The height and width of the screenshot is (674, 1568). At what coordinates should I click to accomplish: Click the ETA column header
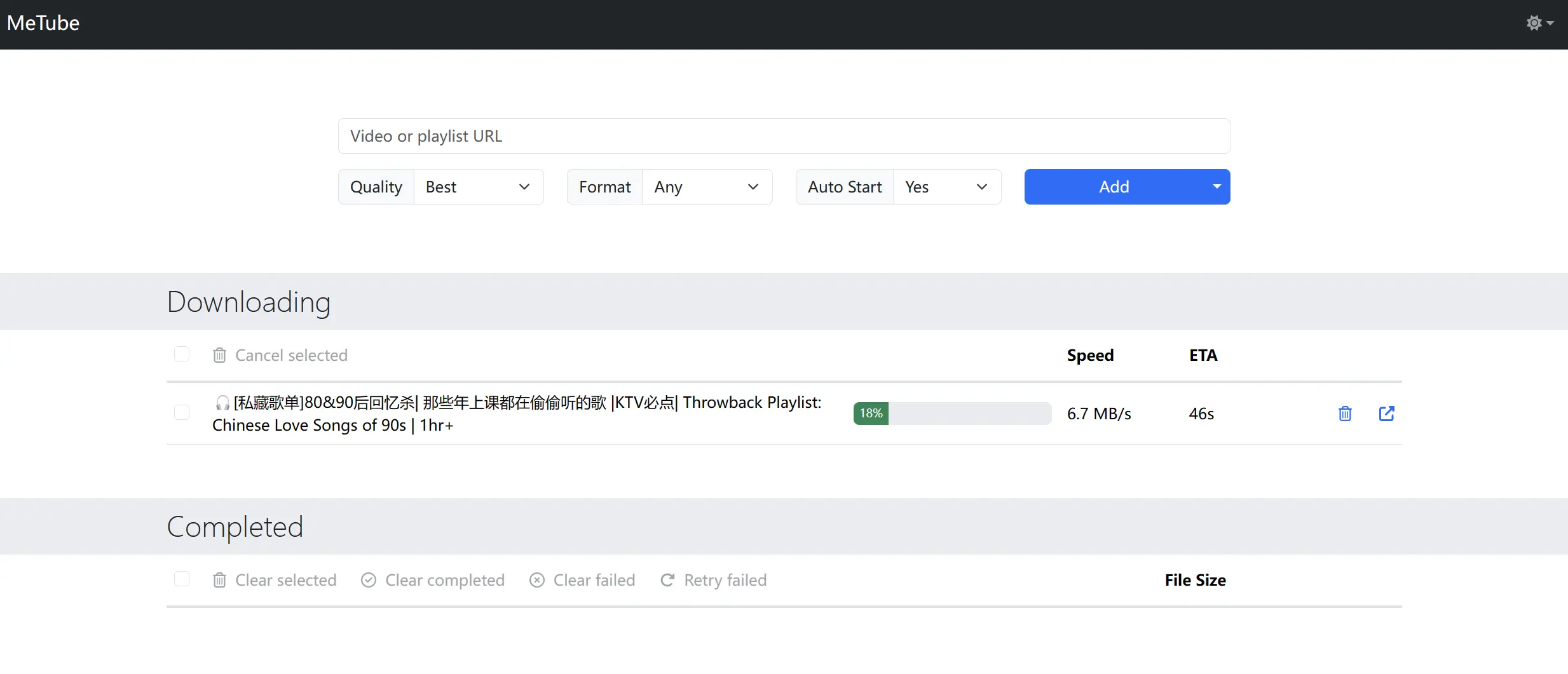(1203, 355)
